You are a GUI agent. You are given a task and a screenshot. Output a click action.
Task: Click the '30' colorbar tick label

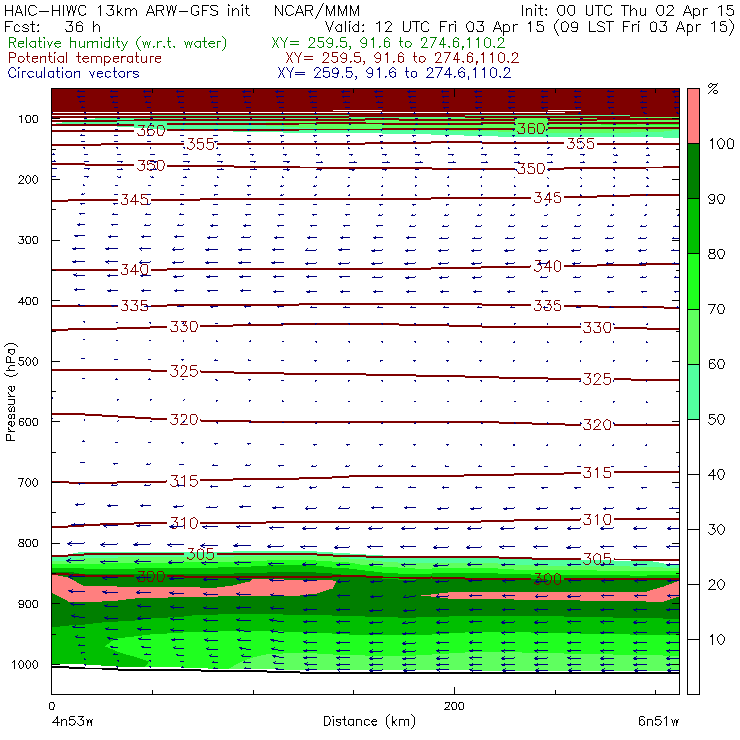(716, 530)
